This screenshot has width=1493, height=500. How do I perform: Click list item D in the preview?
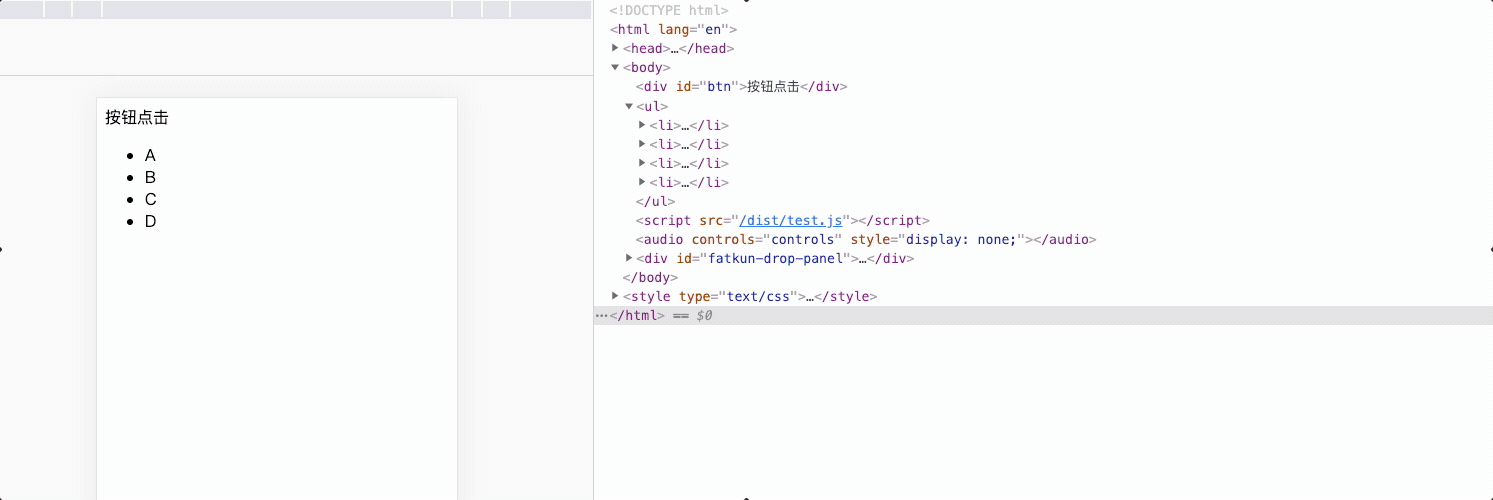click(150, 222)
